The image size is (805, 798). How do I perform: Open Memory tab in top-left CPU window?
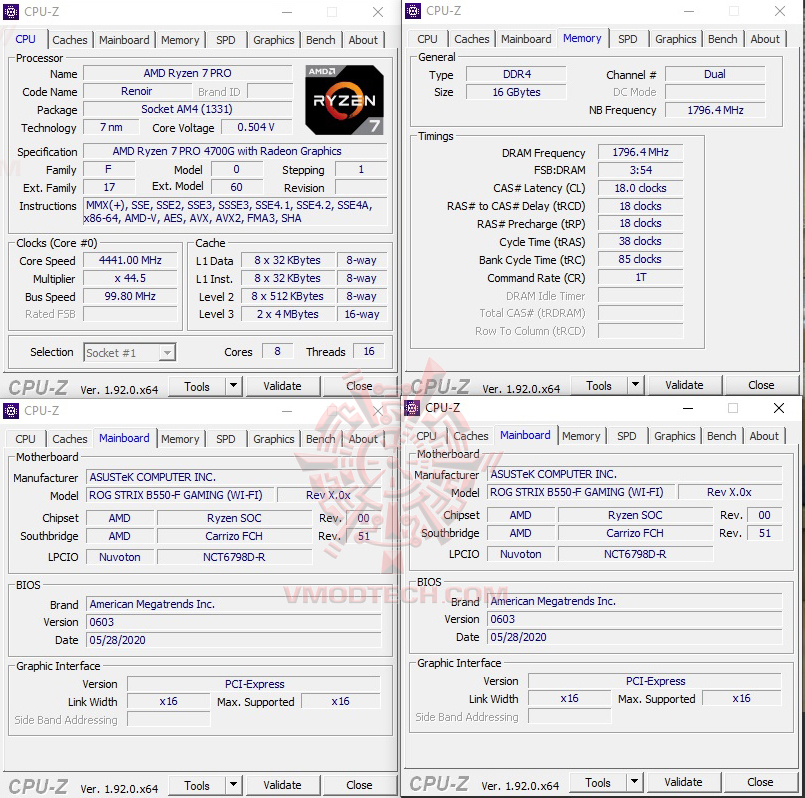click(x=180, y=40)
